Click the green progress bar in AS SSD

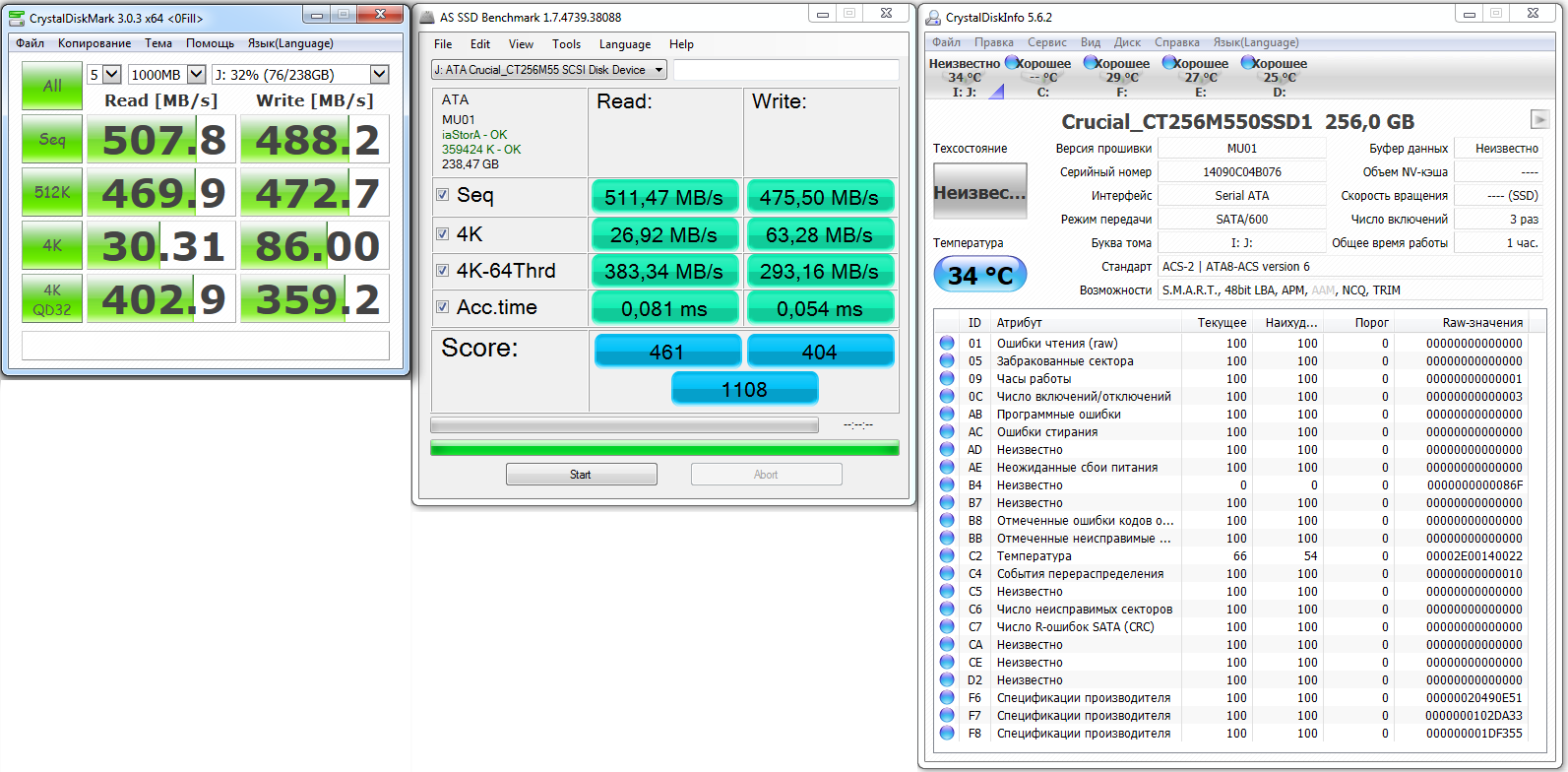(664, 449)
